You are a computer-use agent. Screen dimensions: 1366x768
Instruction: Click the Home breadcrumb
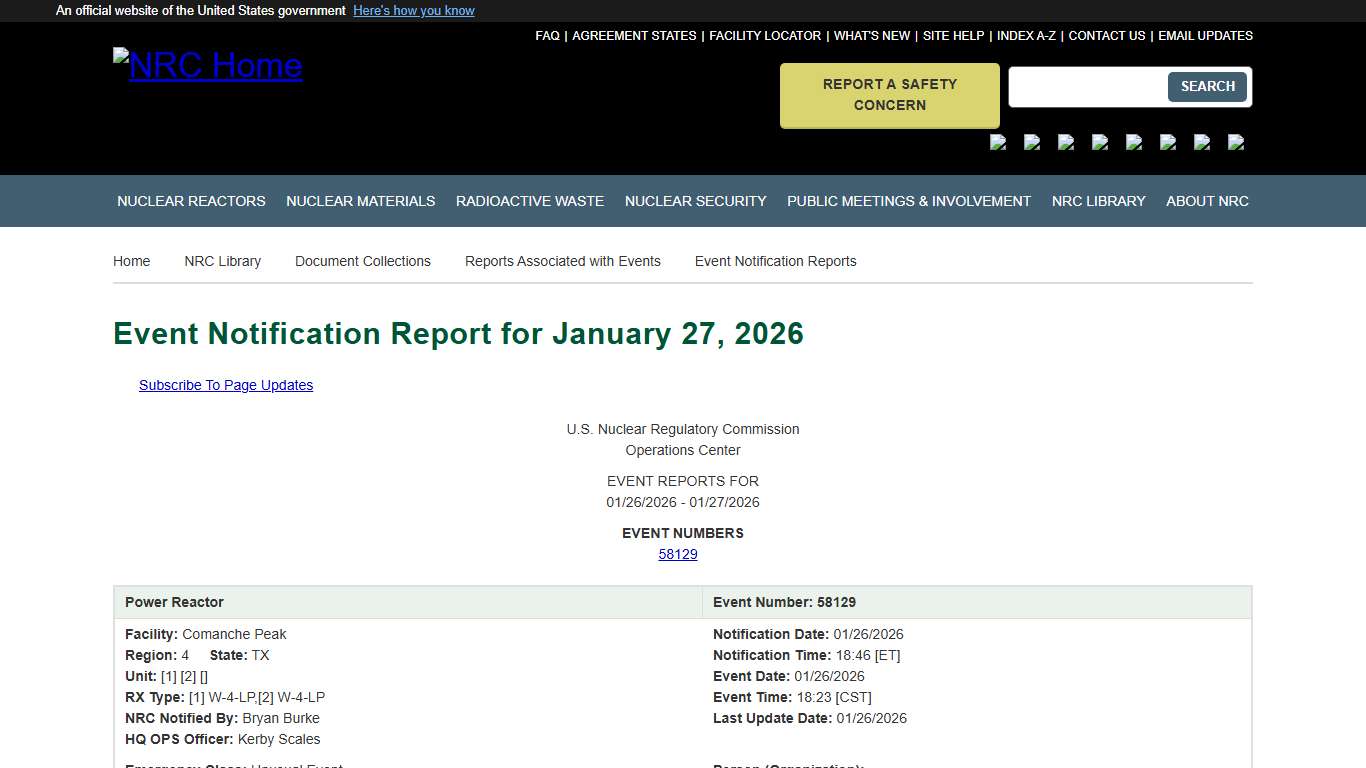[131, 261]
